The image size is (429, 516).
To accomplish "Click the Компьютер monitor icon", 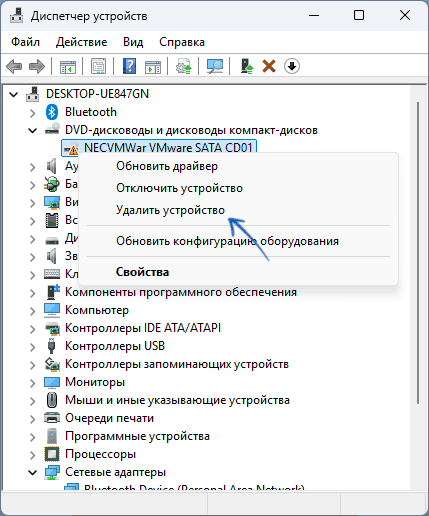I will pyautogui.click(x=52, y=310).
